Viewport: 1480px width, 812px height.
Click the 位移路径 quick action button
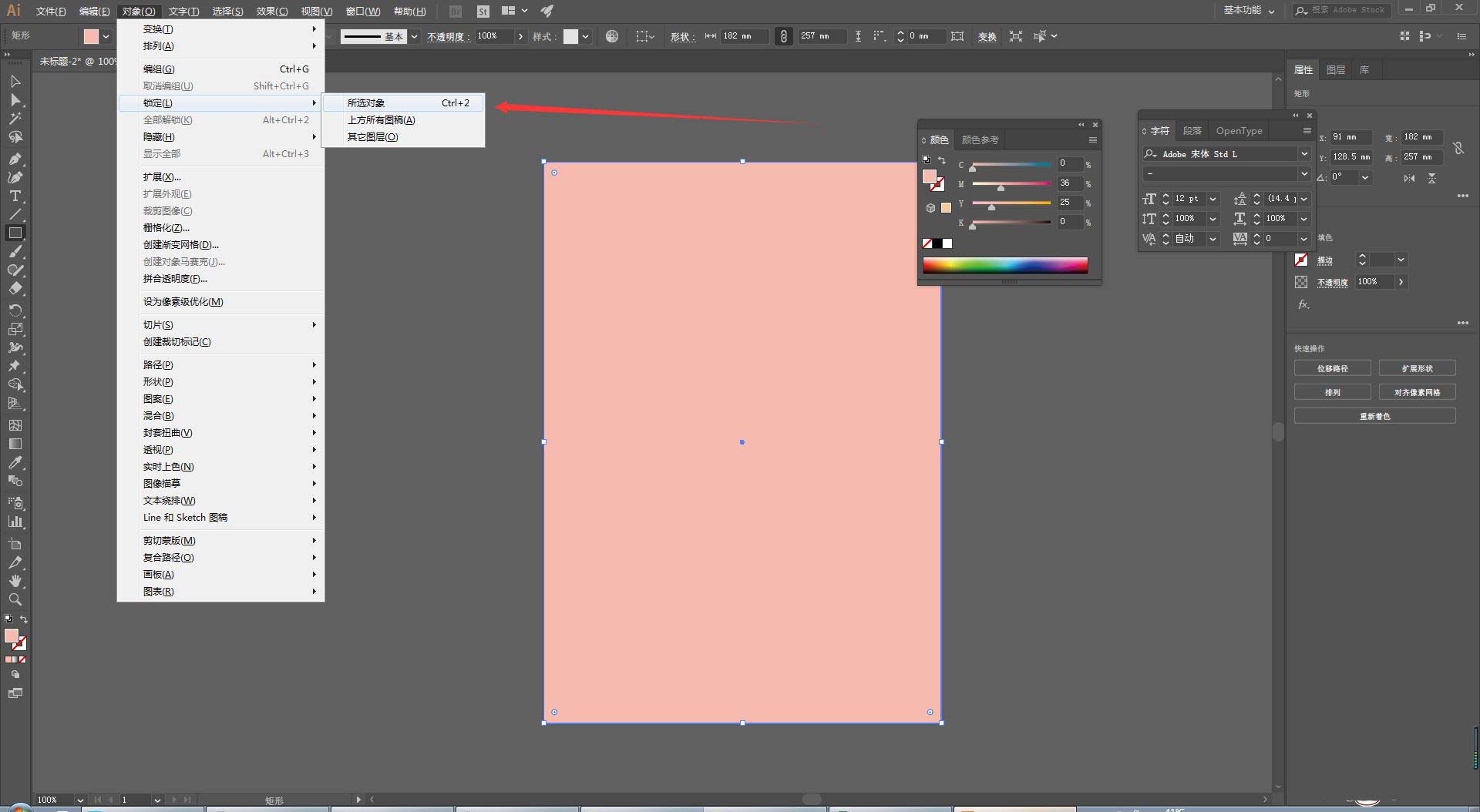[x=1332, y=368]
